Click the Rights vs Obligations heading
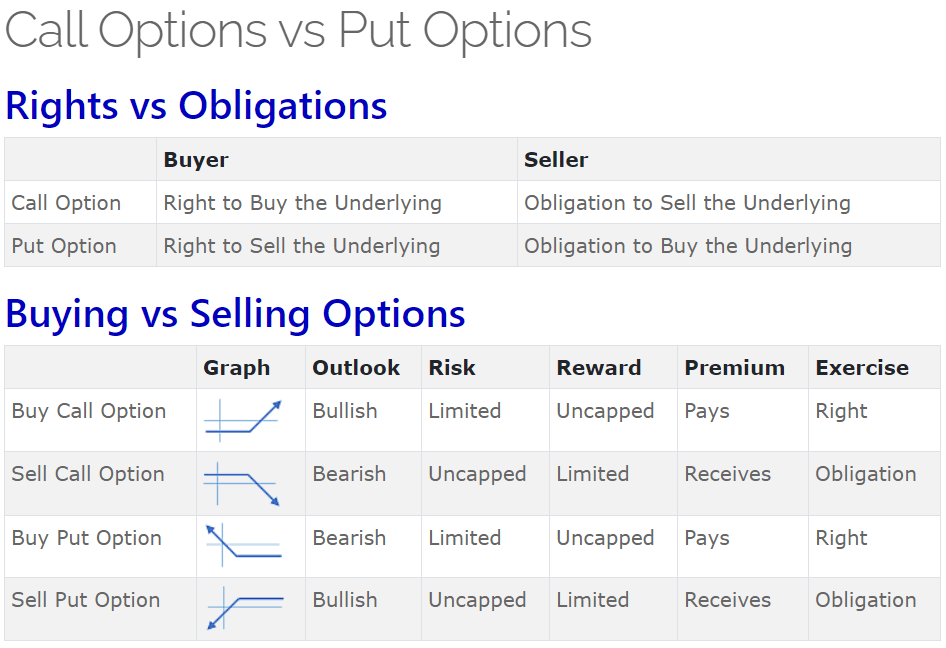This screenshot has height=648, width=946. coord(196,105)
